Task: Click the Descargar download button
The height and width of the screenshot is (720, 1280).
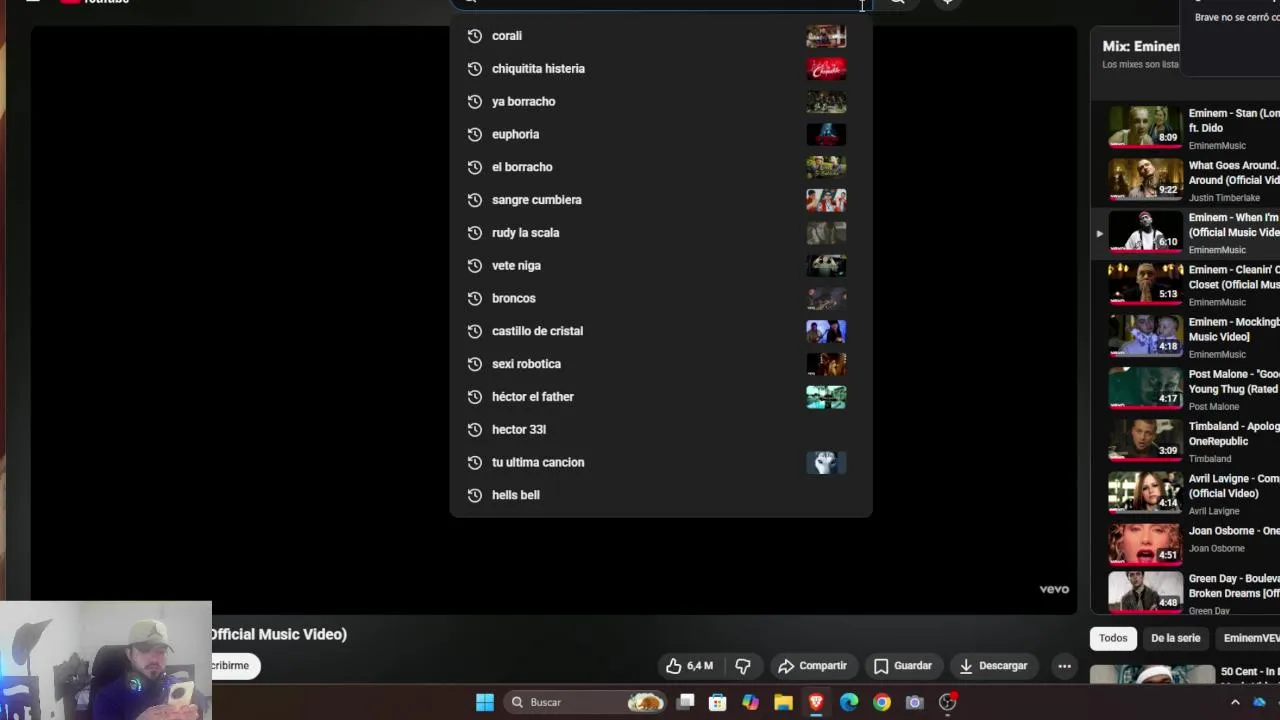Action: (993, 666)
